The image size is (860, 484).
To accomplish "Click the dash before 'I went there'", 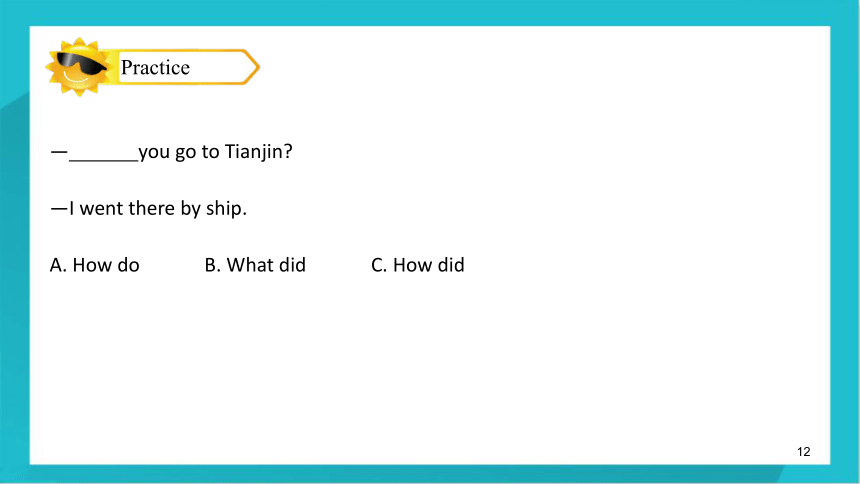I will coord(59,209).
